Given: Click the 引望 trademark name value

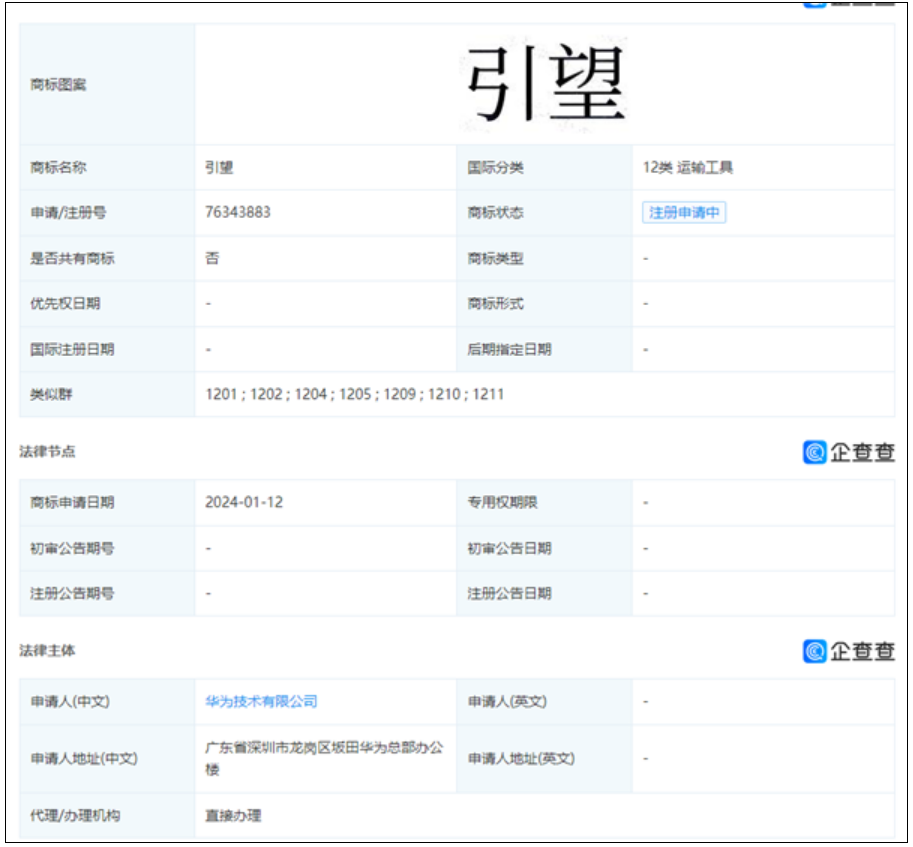Looking at the screenshot, I should click(219, 167).
